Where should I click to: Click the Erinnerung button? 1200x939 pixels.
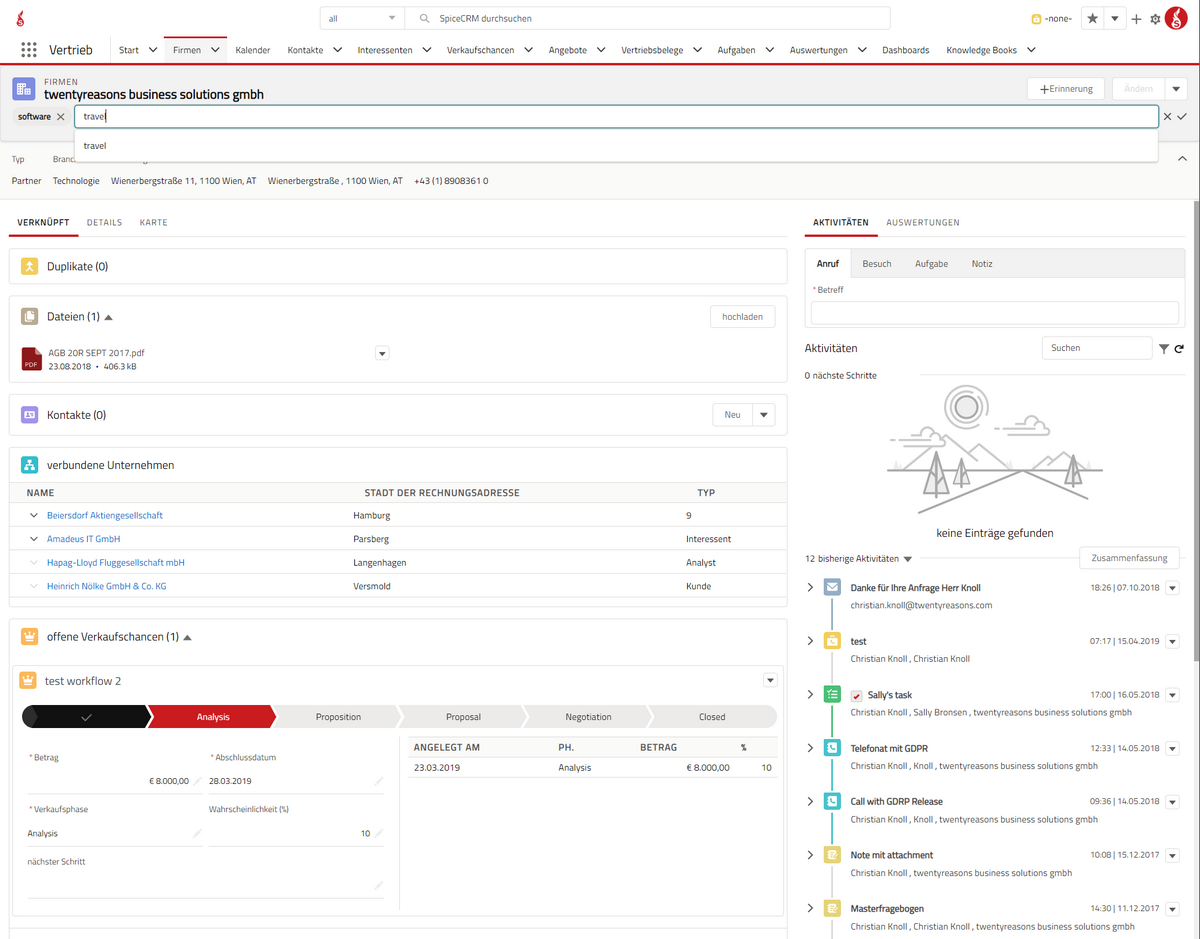[x=1066, y=89]
